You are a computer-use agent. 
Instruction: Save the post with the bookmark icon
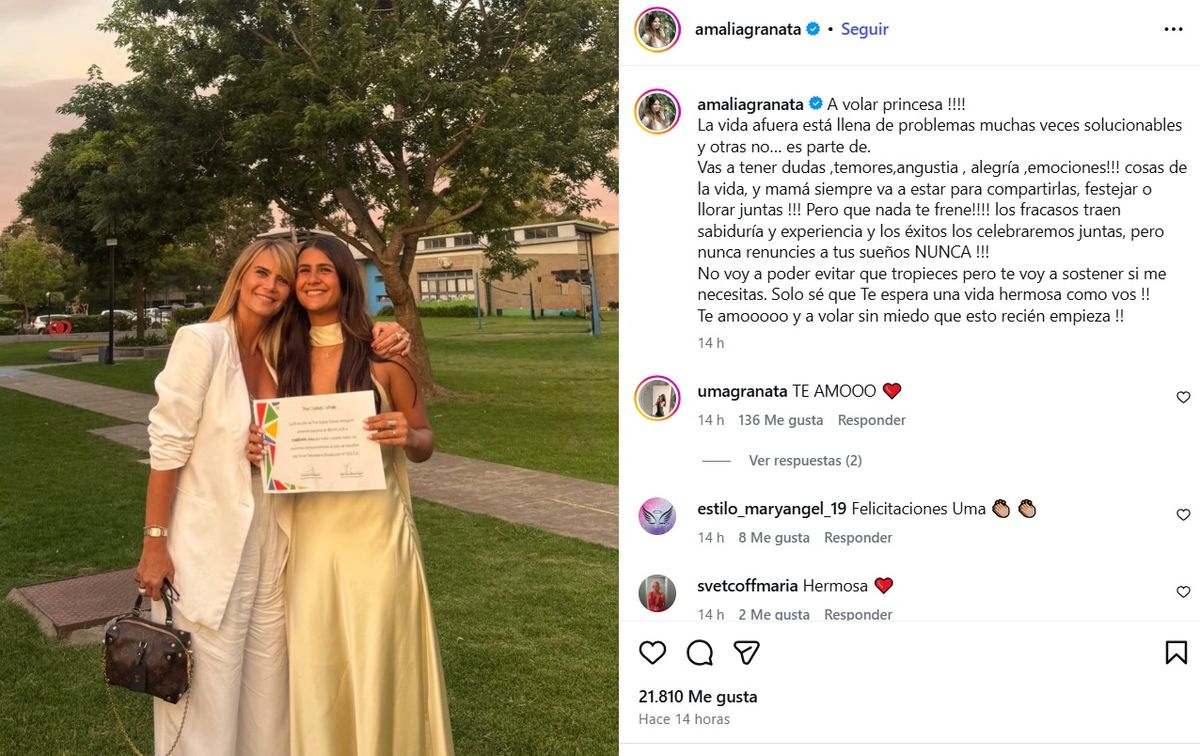click(1176, 653)
